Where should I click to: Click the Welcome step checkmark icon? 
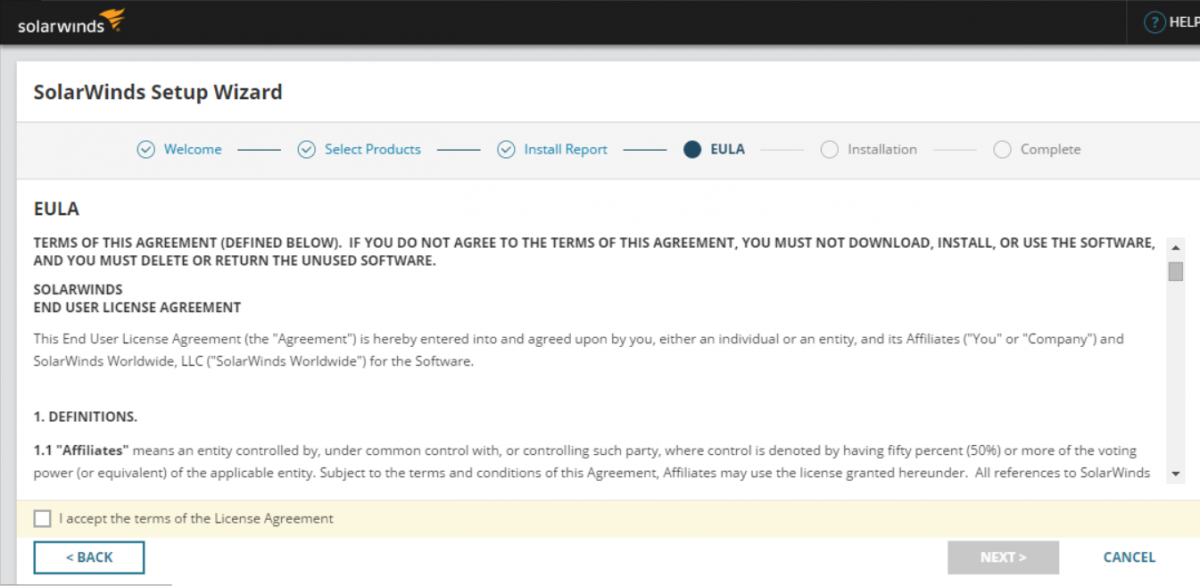point(146,150)
